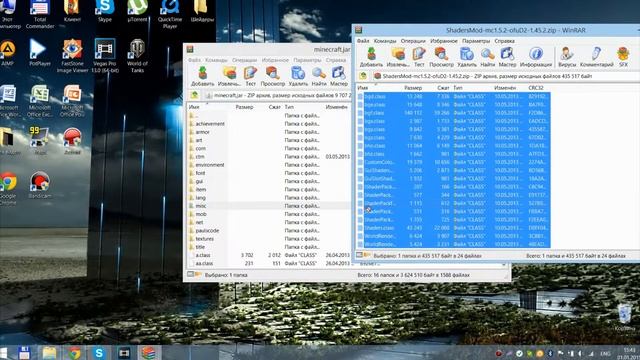
Task: Open Избранное menu in ShadersMod window
Action: pos(444,41)
